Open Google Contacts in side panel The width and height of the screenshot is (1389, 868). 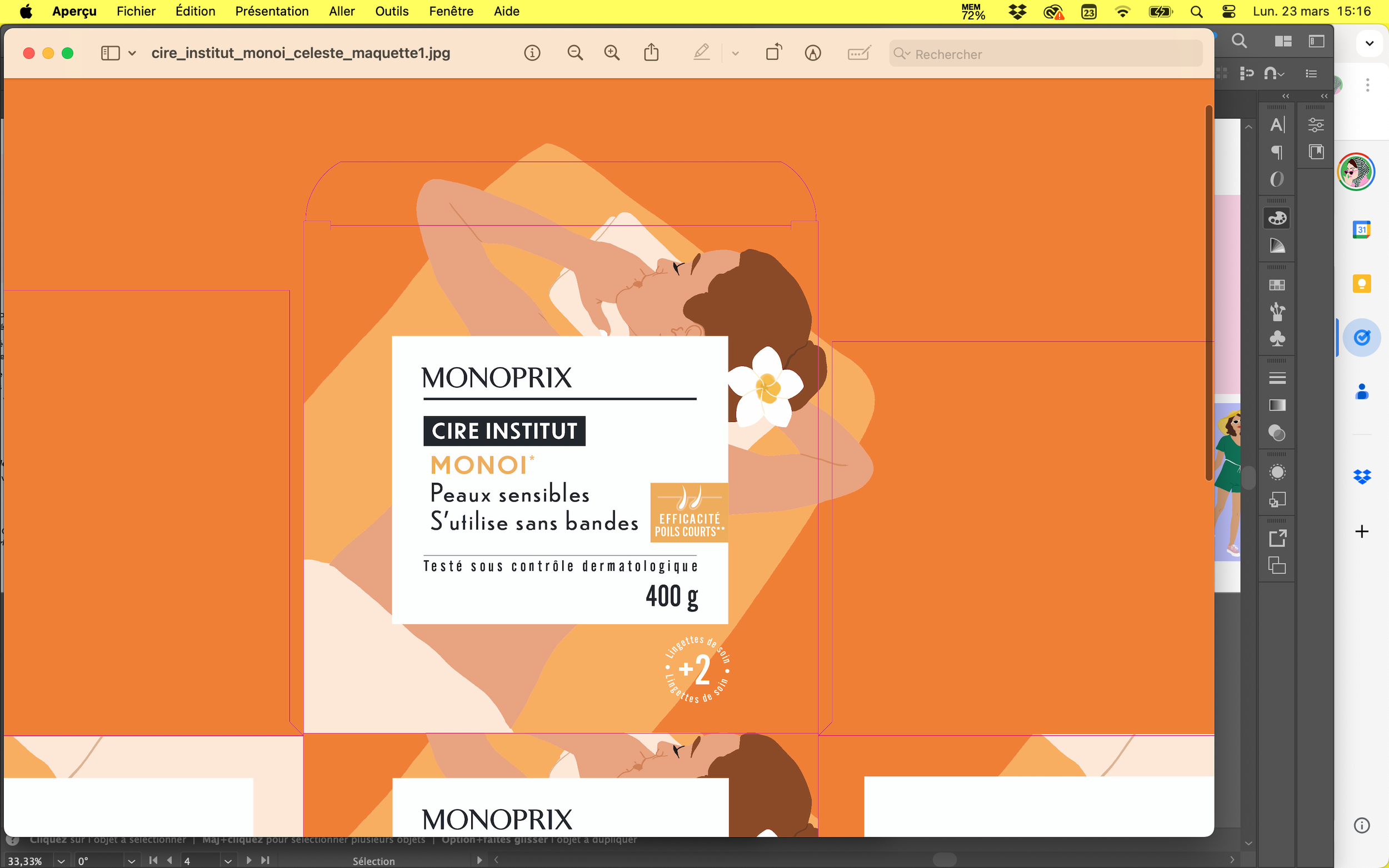click(1361, 392)
